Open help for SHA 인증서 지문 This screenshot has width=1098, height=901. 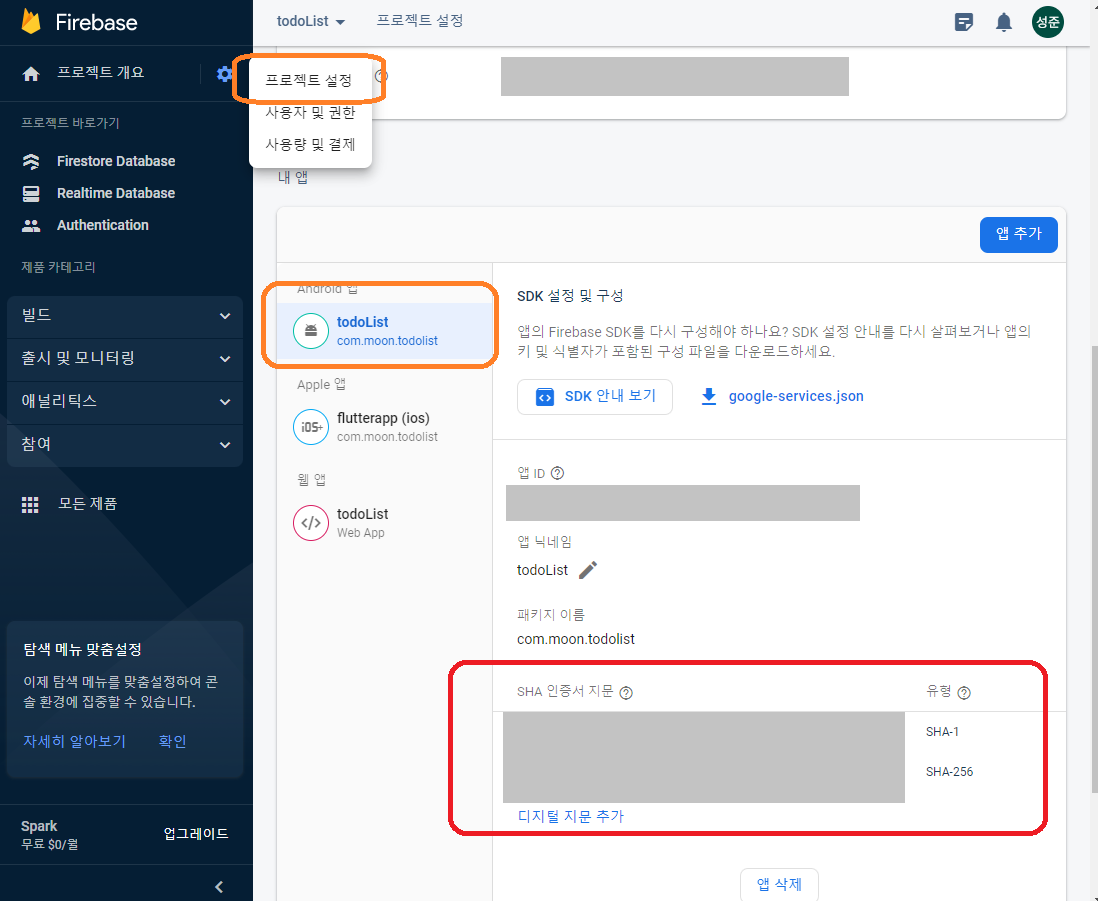tap(626, 692)
